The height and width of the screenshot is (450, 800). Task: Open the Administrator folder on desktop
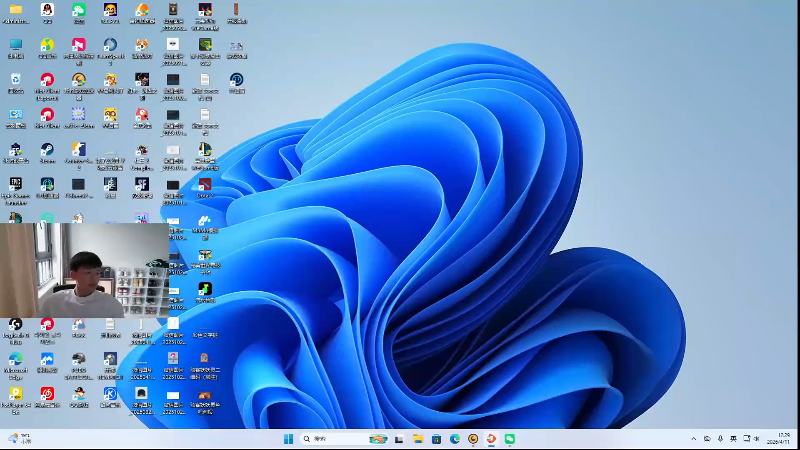point(16,11)
